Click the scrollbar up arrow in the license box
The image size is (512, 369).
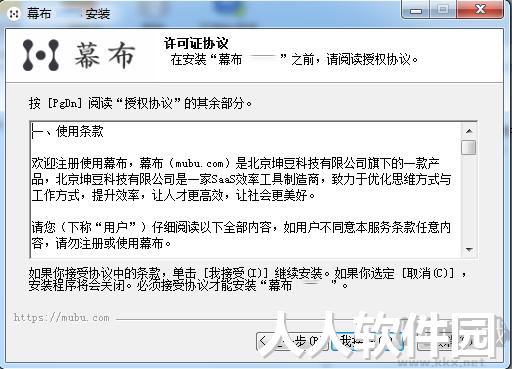tap(469, 131)
